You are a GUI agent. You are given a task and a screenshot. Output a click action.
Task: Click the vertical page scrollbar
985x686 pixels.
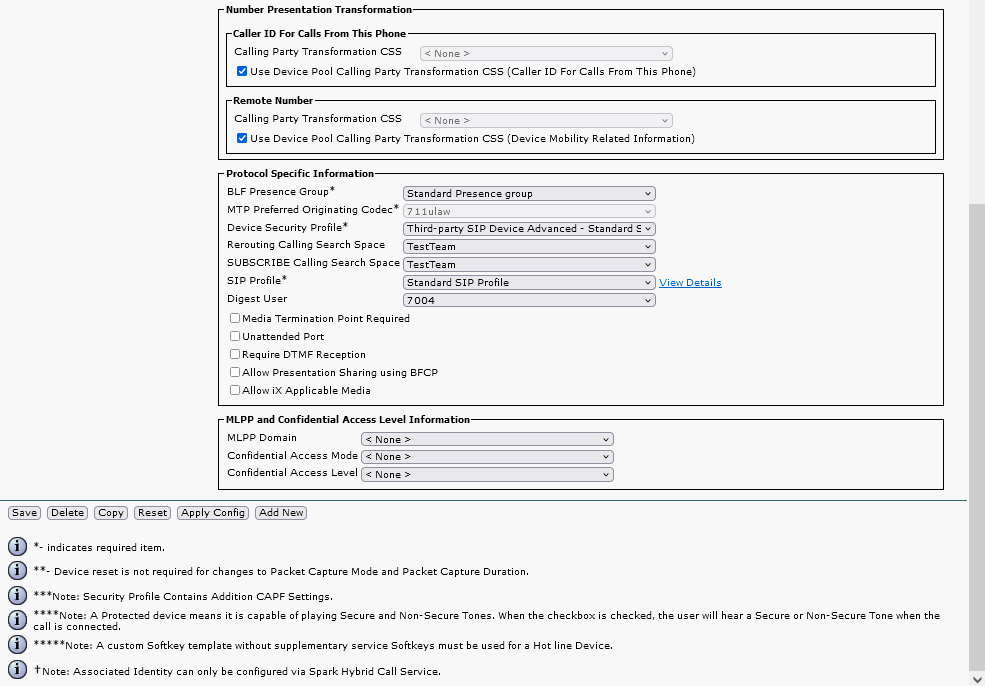coord(976,430)
